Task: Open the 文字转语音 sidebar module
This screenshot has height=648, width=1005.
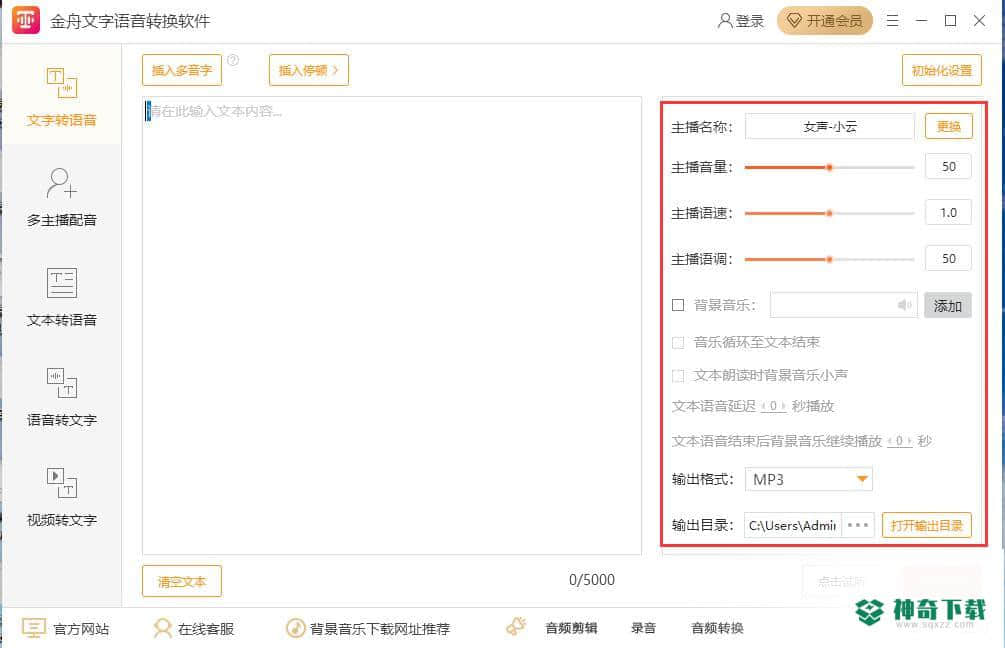Action: click(x=62, y=96)
